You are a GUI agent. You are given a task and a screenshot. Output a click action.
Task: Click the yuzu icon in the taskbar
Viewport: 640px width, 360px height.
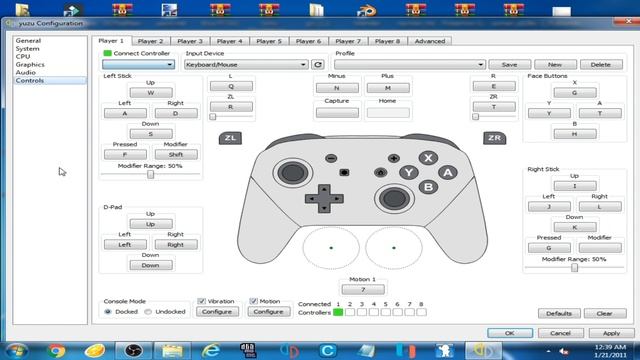(x=483, y=351)
